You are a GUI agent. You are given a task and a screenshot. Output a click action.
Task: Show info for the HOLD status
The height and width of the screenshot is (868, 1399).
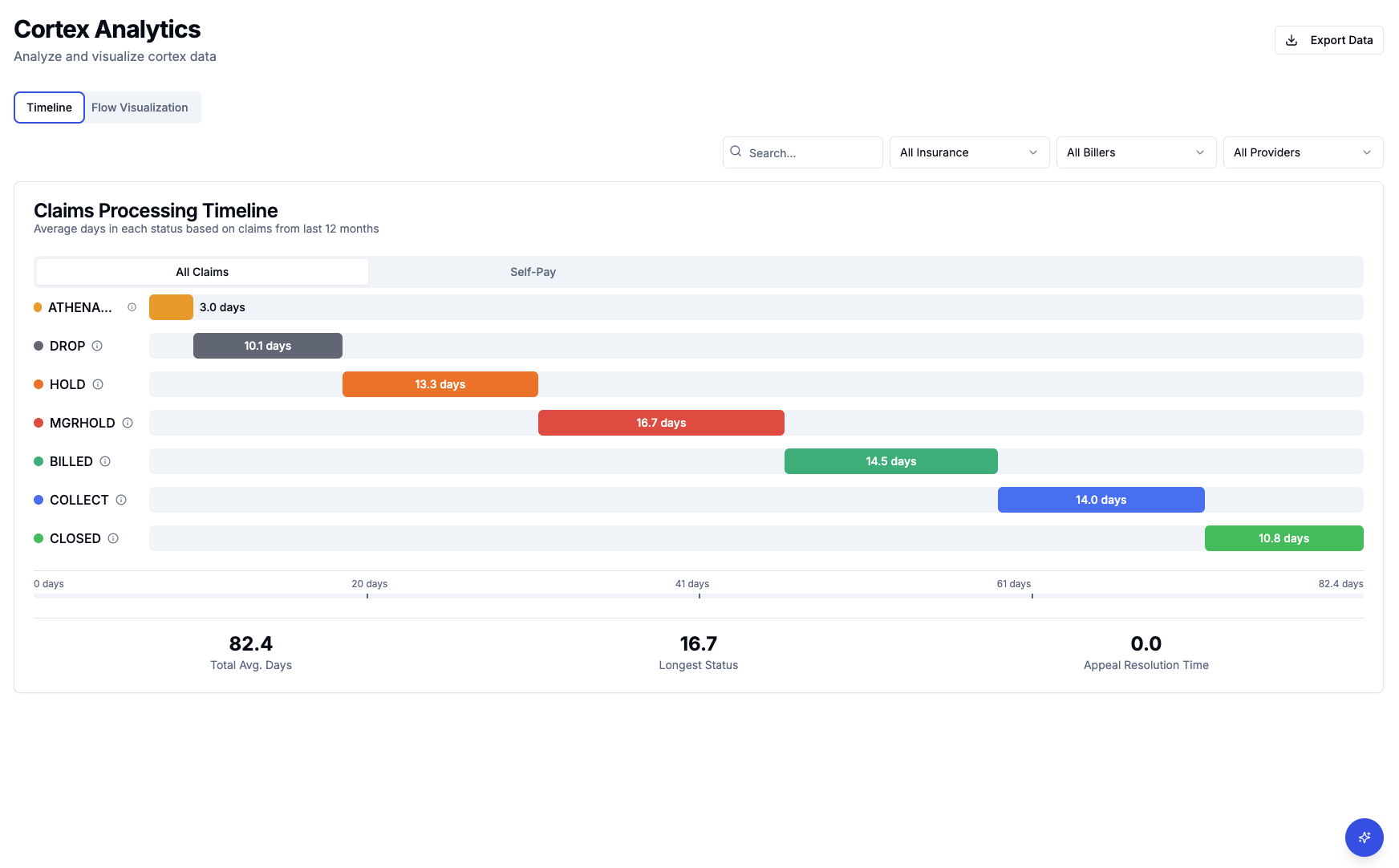point(98,384)
